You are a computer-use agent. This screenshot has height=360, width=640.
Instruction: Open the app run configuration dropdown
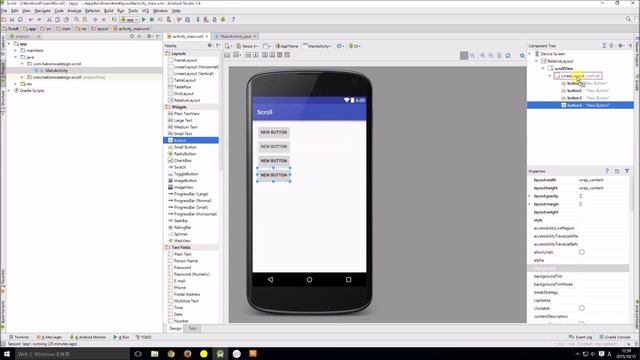click(x=129, y=20)
